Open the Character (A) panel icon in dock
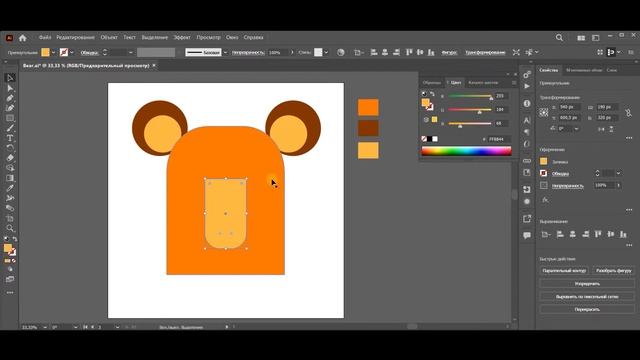This screenshot has width=640, height=360. 527,120
